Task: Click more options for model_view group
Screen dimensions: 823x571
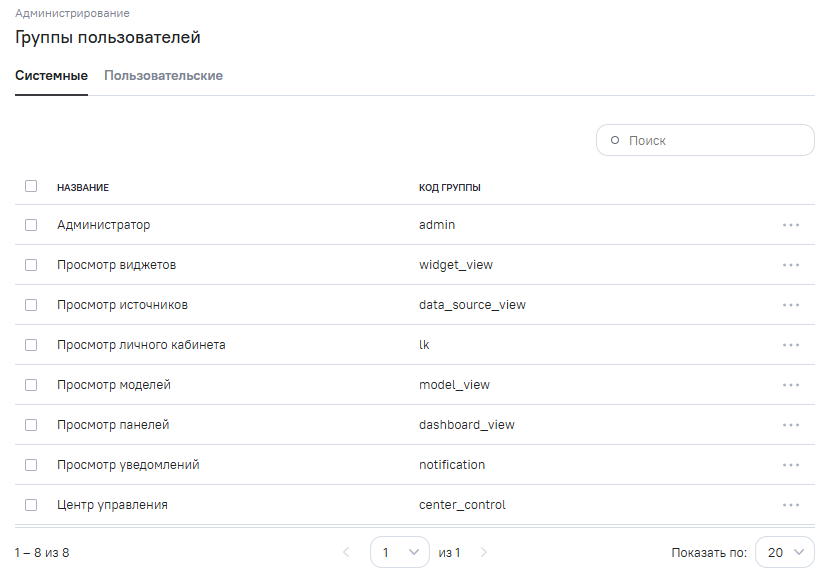Action: (x=791, y=385)
